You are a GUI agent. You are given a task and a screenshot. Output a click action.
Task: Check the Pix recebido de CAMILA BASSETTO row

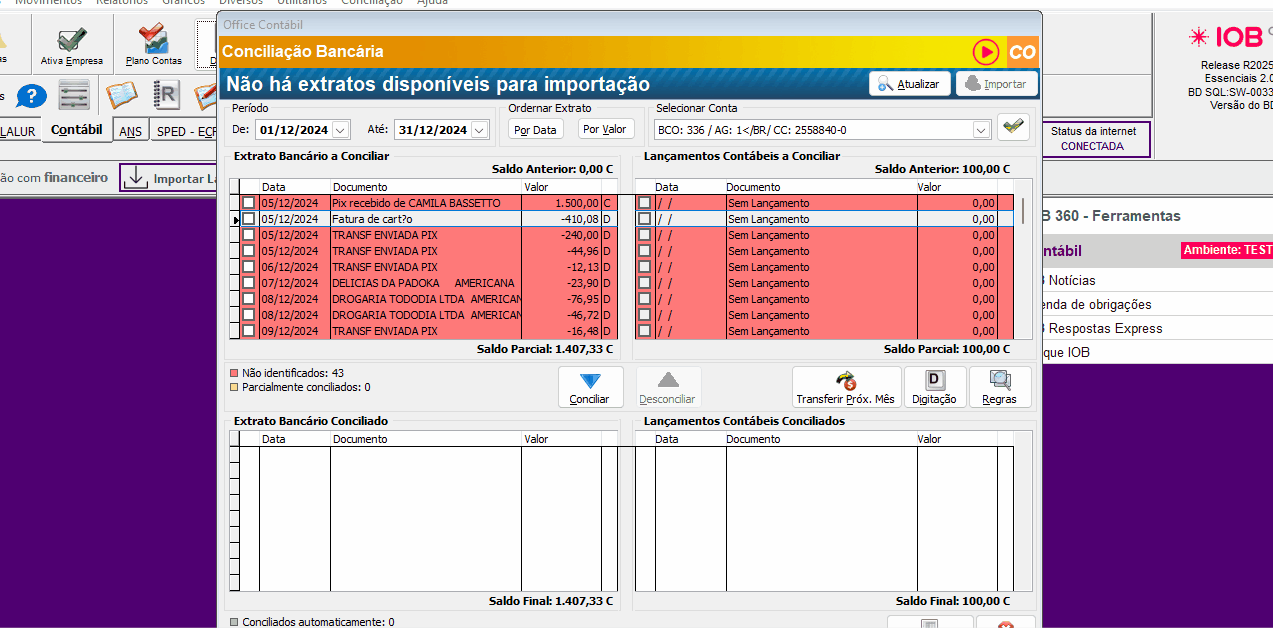point(248,203)
